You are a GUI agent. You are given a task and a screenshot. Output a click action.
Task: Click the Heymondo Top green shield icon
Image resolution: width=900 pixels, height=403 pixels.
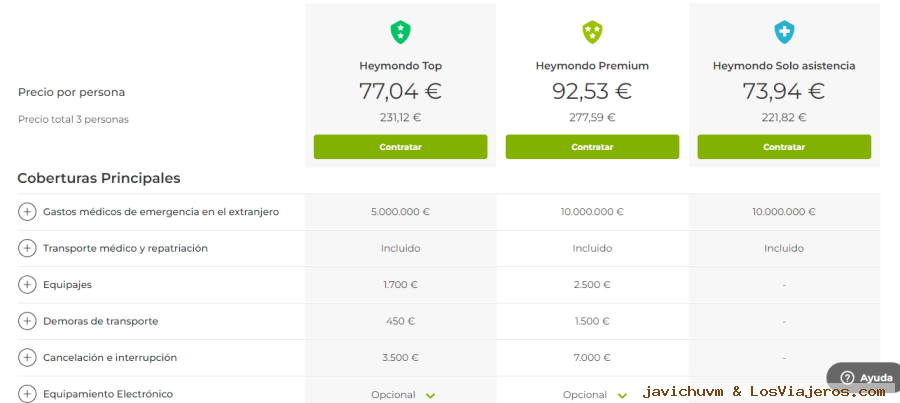click(400, 32)
